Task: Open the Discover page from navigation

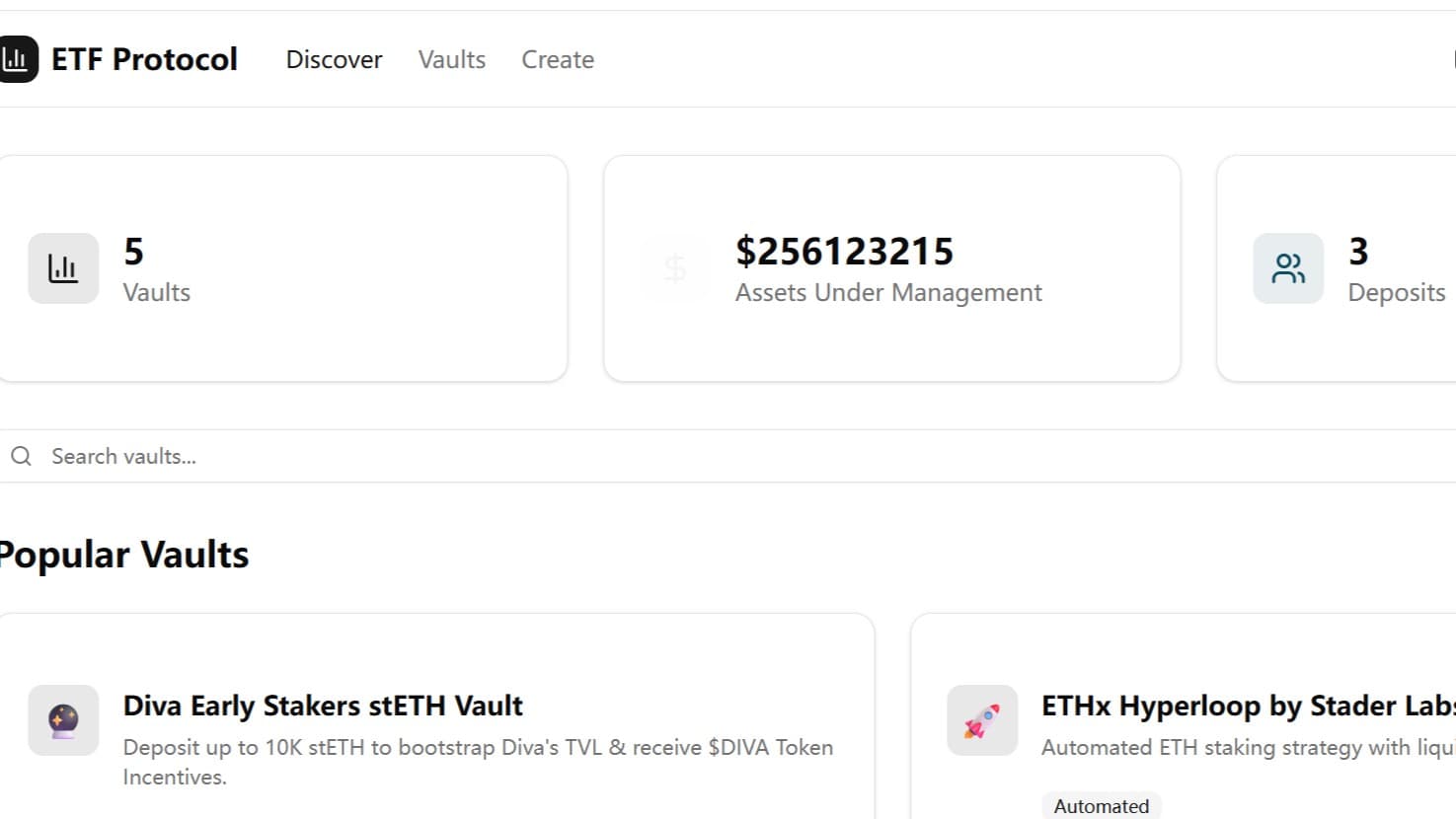Action: (x=334, y=59)
